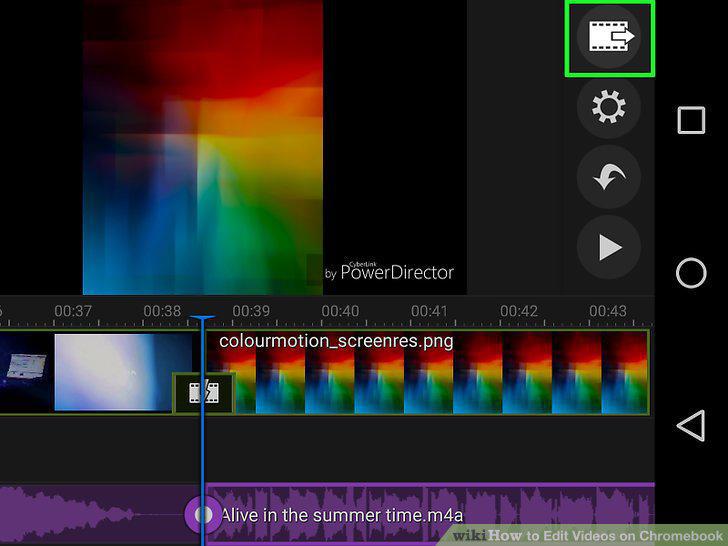Open the settings gear icon
Screen dimensions: 728x546
(609, 107)
